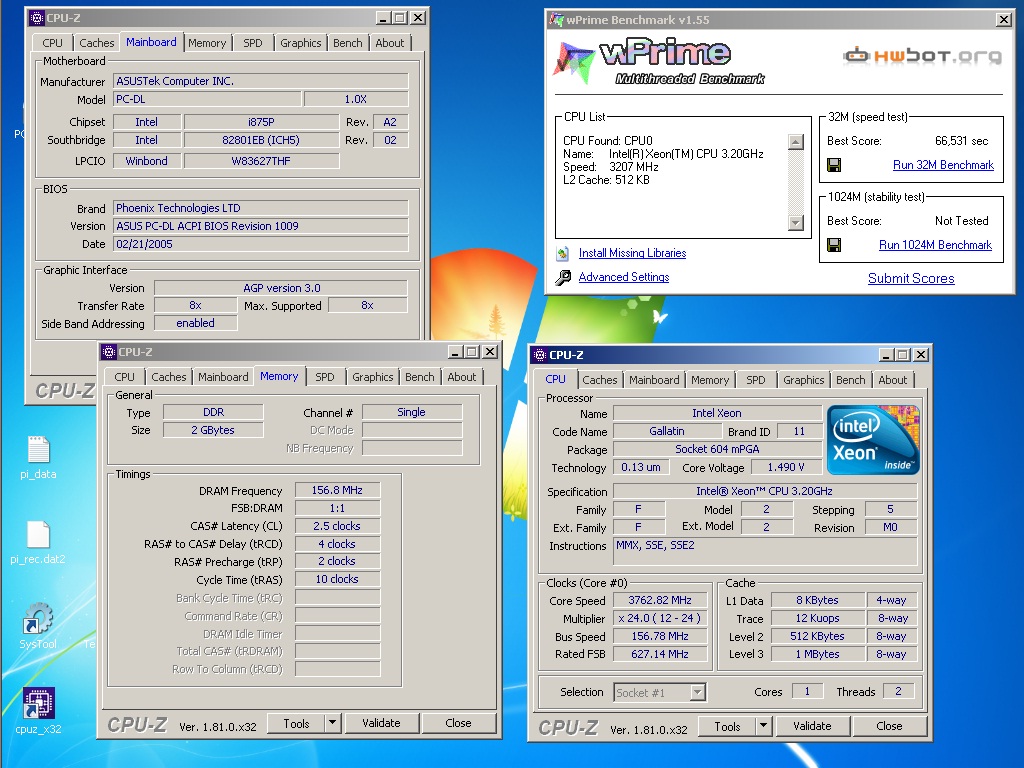Click the hwbot.org logo
This screenshot has height=768, width=1024.
coord(922,56)
